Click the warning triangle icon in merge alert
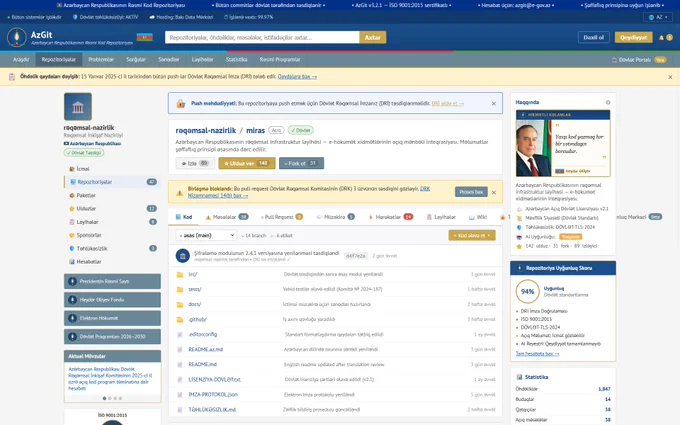The image size is (680, 425). coord(180,193)
